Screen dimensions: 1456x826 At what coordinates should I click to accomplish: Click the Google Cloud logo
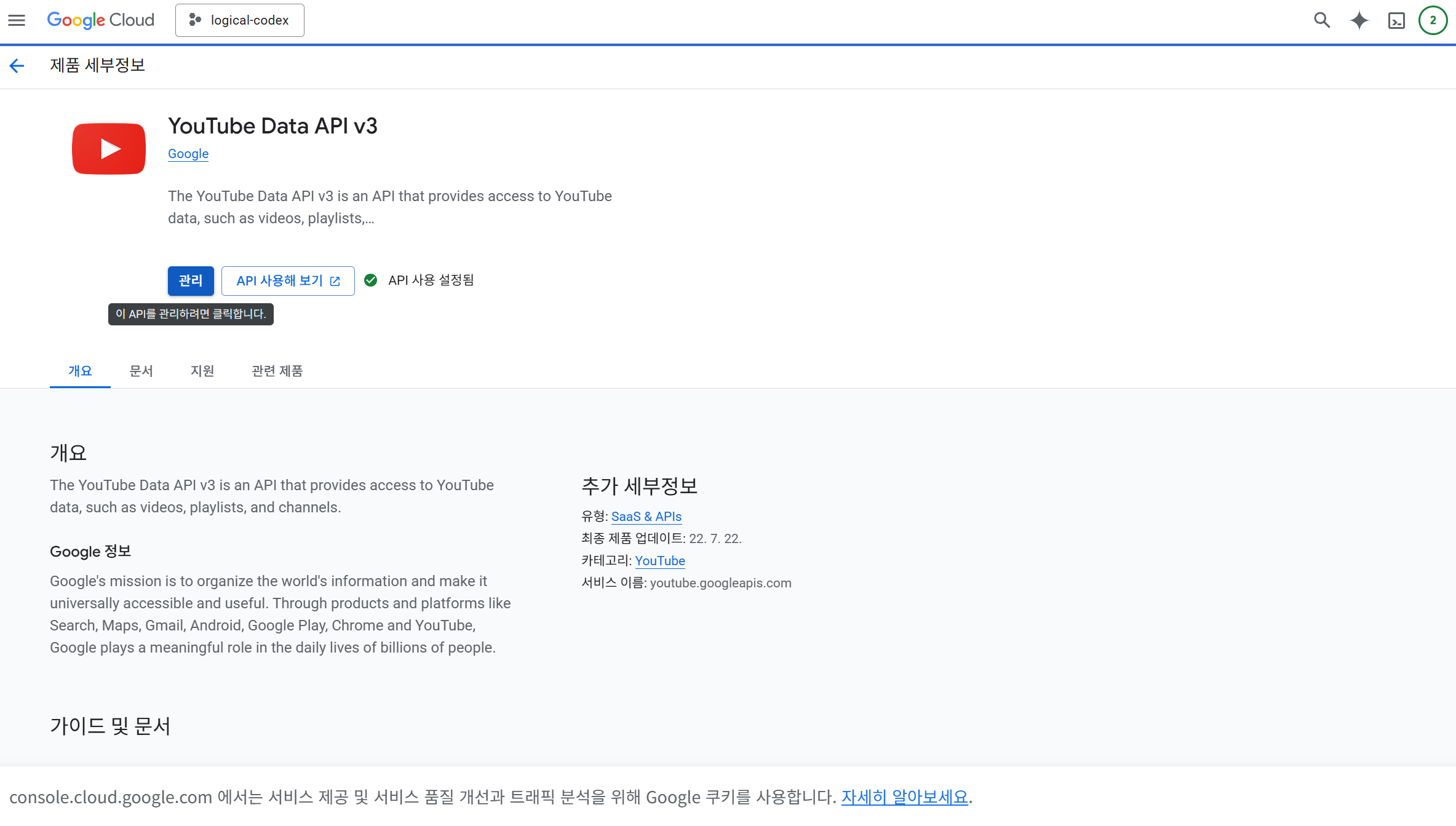point(100,20)
